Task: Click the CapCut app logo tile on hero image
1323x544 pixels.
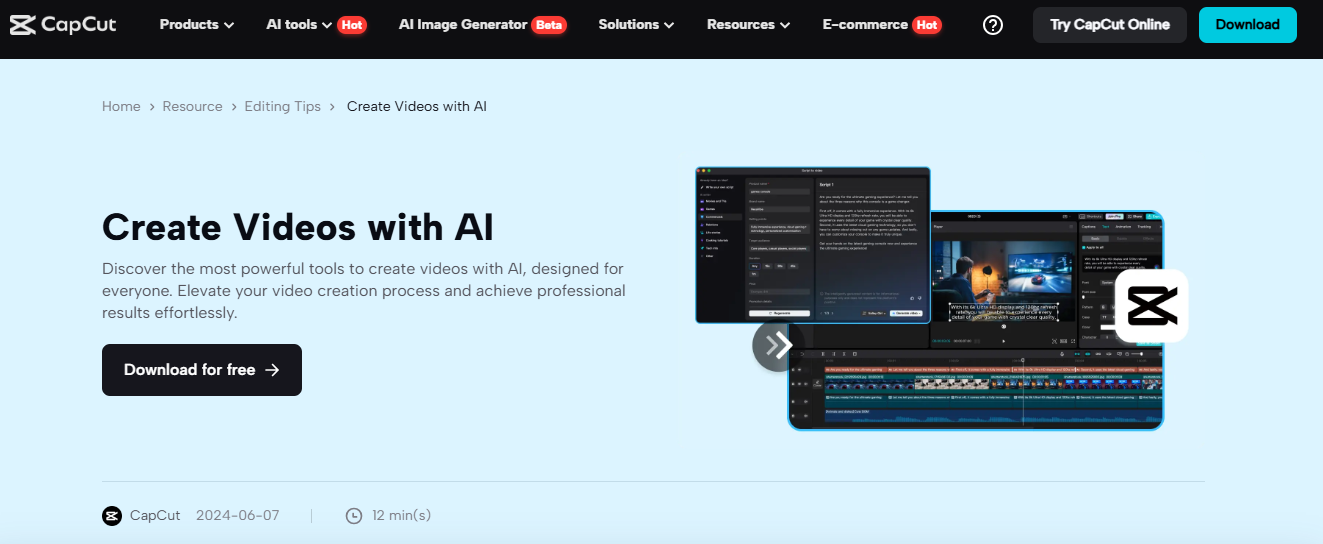Action: tap(1151, 306)
